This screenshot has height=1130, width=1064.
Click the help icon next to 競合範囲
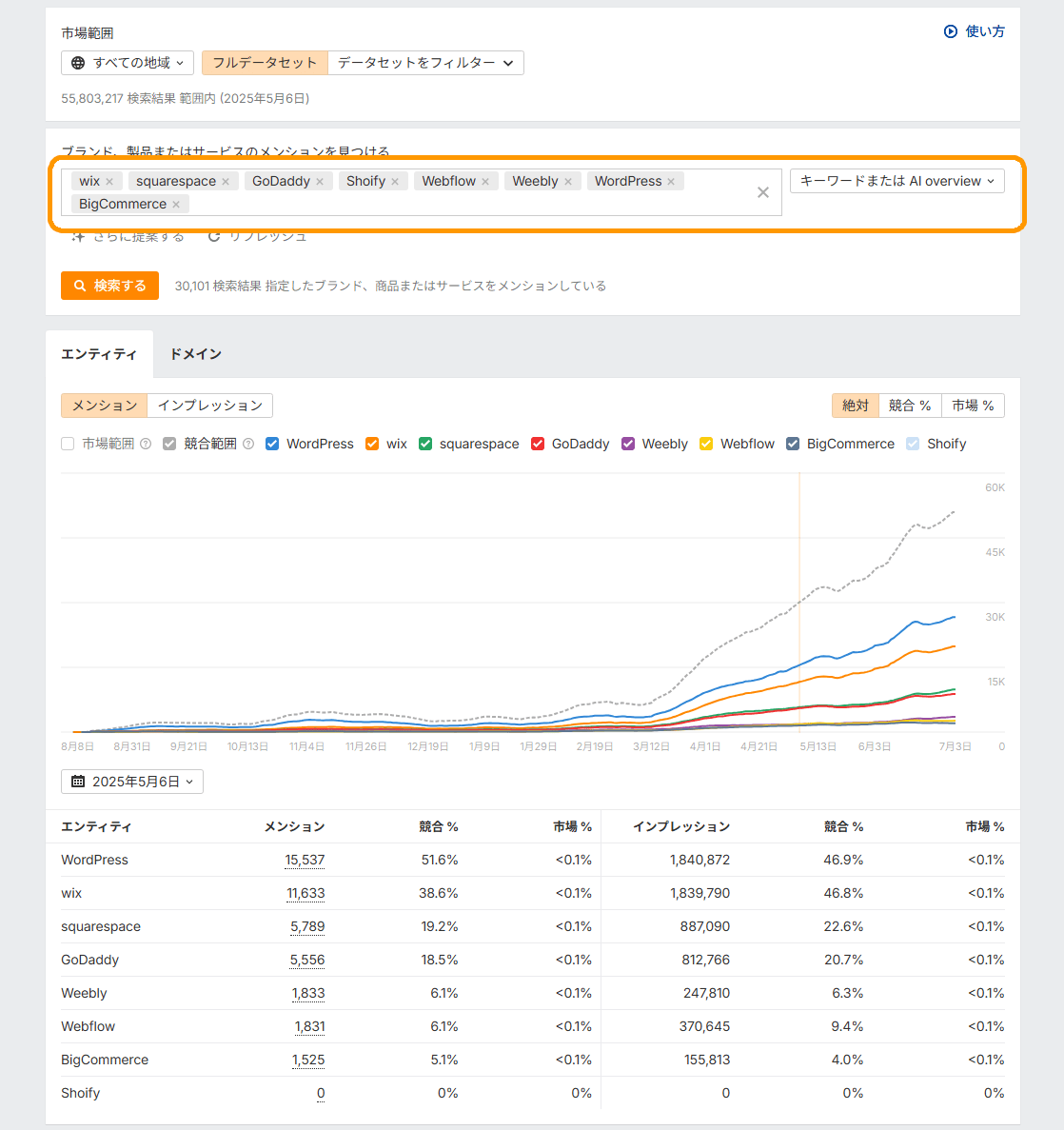point(247,444)
